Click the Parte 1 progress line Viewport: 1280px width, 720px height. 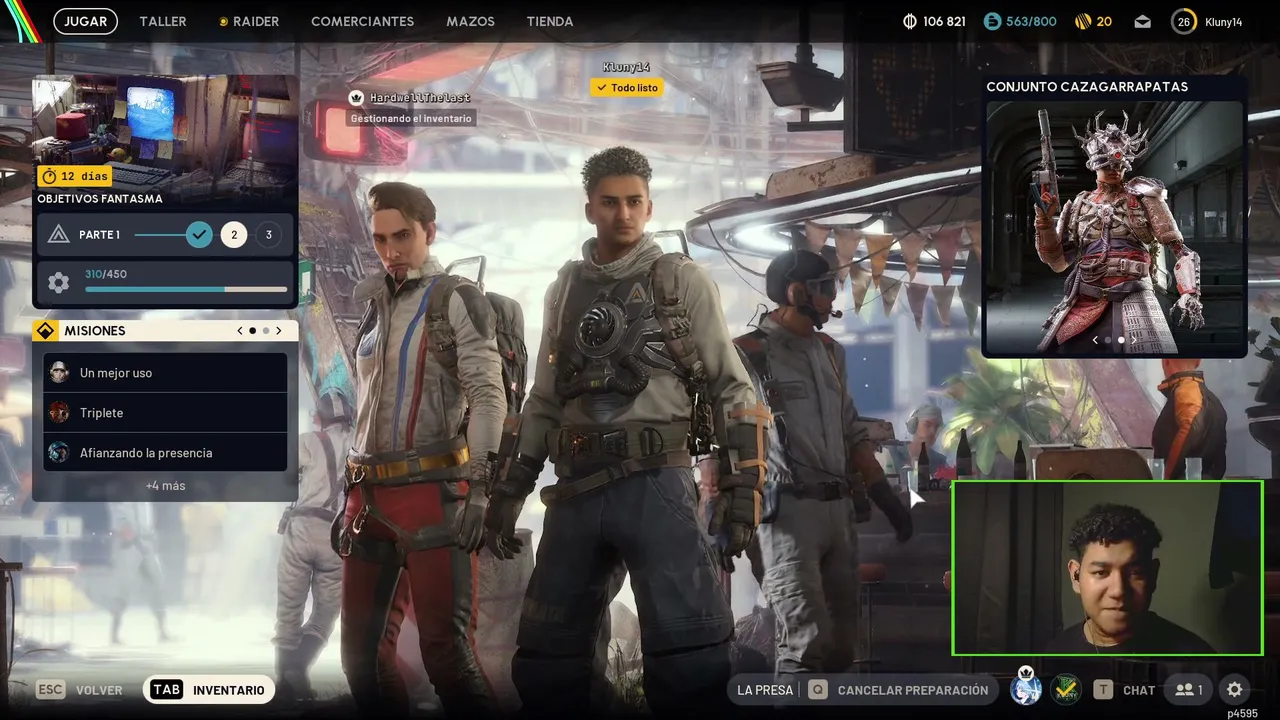(160, 235)
